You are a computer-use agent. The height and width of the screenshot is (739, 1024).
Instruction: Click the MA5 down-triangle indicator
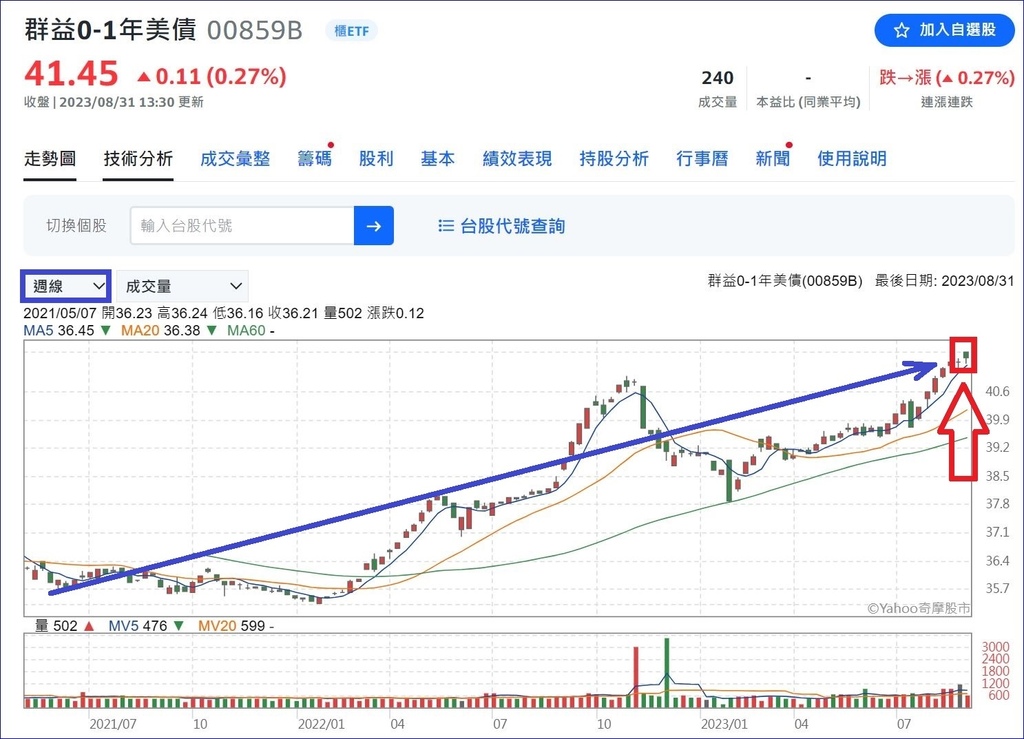tap(106, 330)
